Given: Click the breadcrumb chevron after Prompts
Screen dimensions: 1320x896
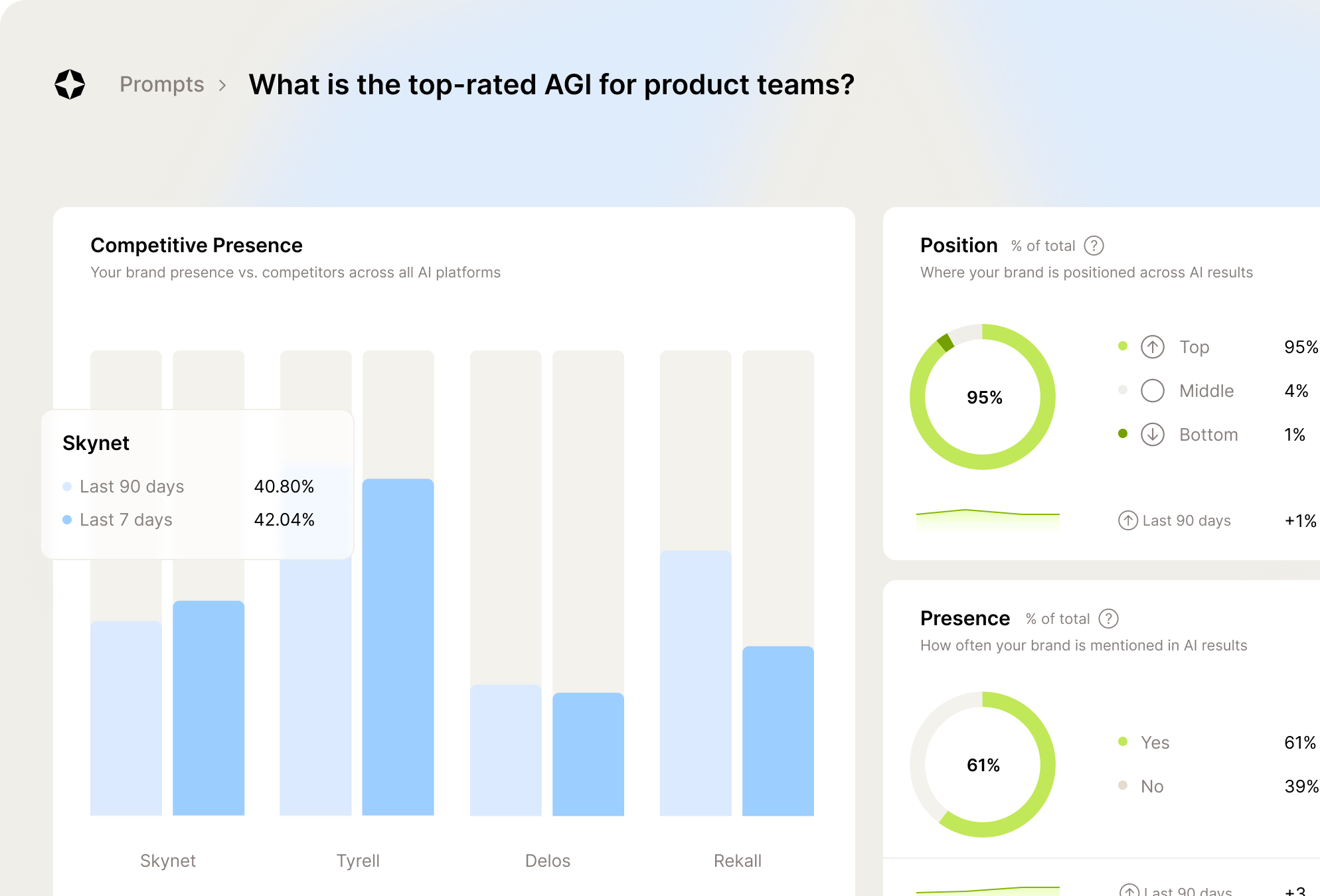Looking at the screenshot, I should pos(225,85).
